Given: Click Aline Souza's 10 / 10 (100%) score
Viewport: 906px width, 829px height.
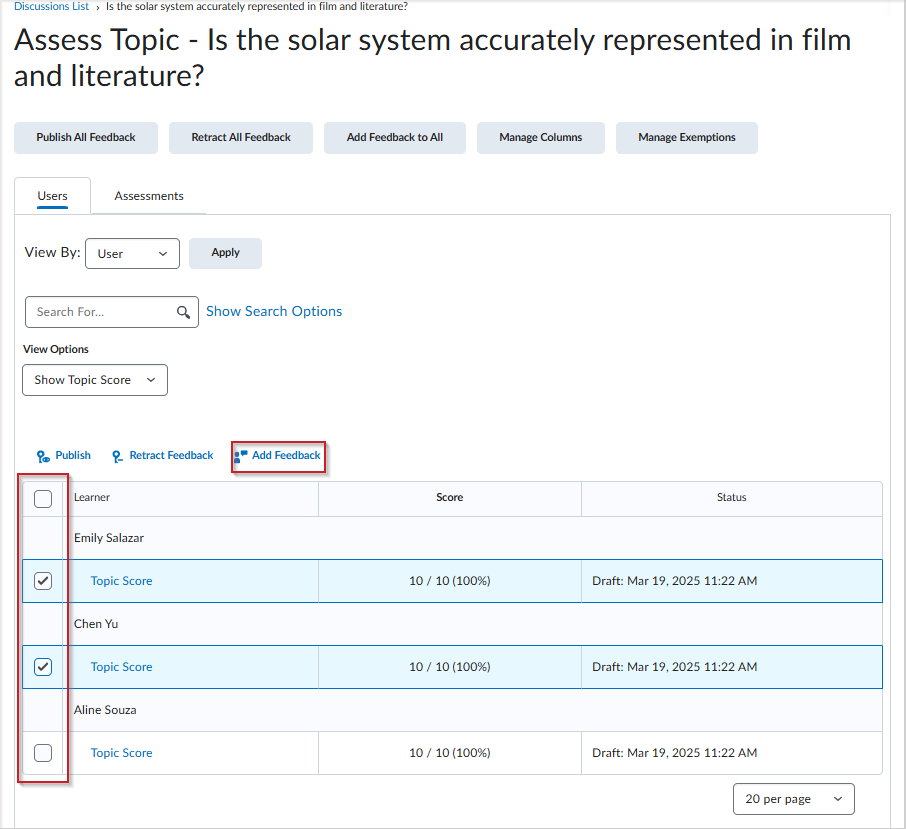Looking at the screenshot, I should coord(450,753).
